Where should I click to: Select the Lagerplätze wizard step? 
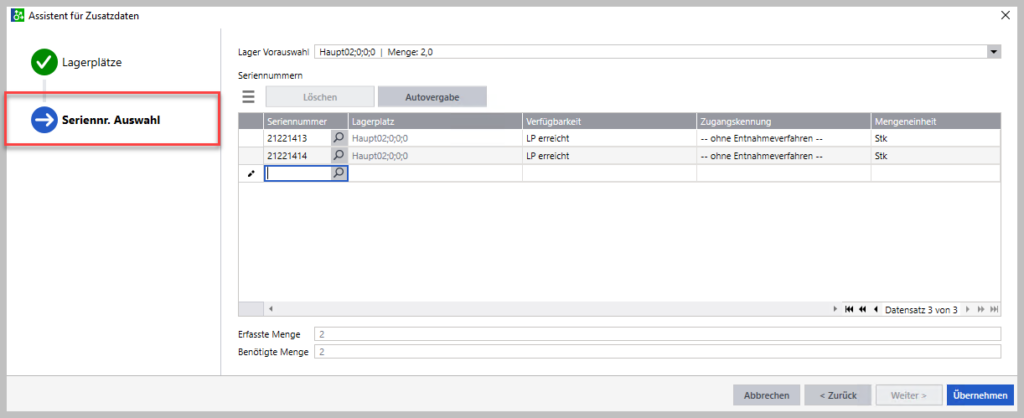click(x=90, y=63)
